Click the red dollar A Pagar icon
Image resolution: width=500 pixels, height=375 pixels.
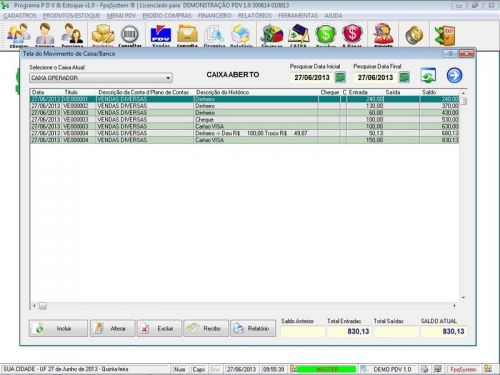coord(352,35)
